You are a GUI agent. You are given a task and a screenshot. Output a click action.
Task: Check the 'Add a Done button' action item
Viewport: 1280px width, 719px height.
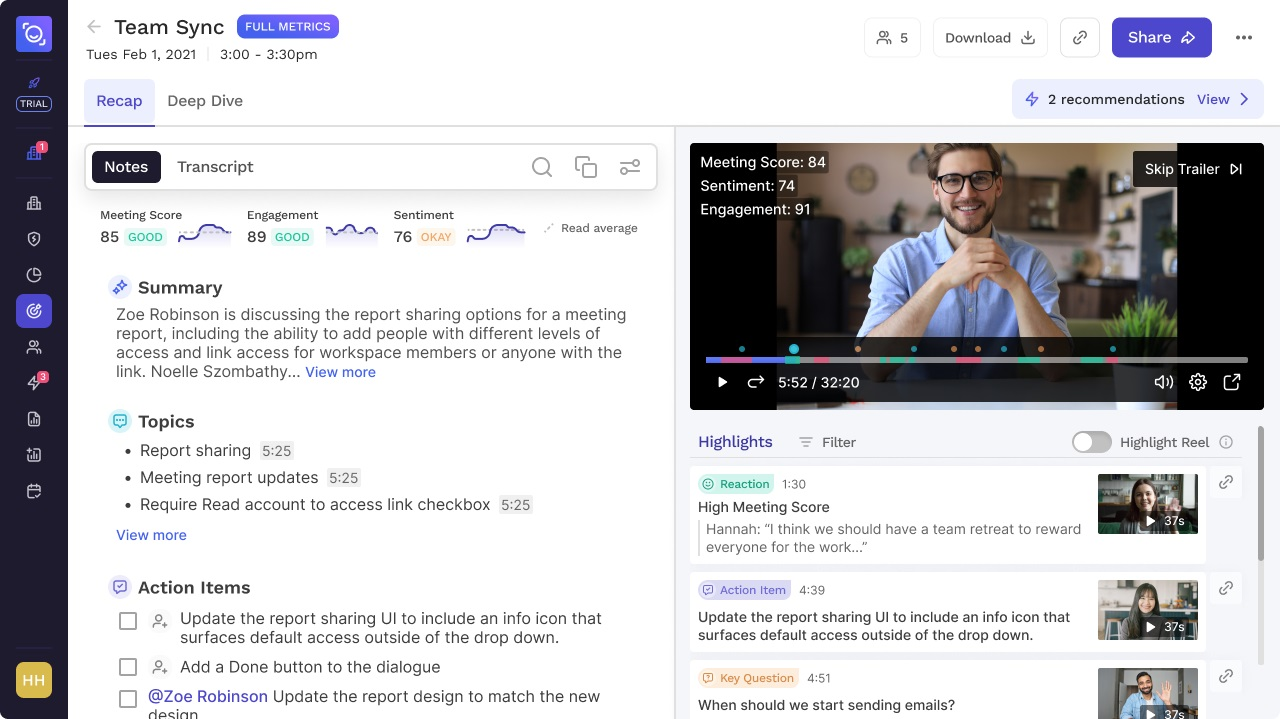coord(128,667)
